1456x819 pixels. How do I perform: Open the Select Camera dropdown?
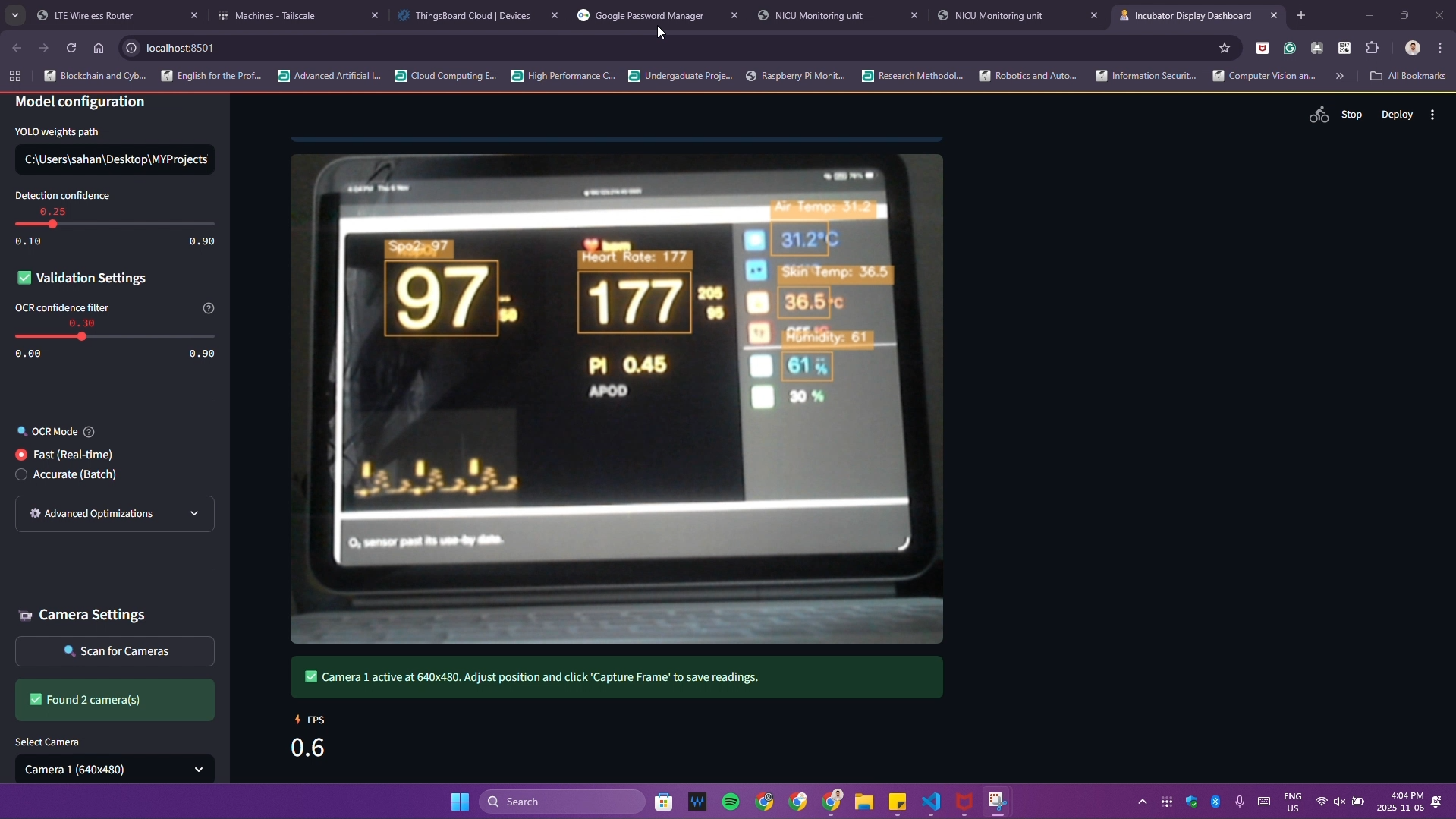point(115,769)
